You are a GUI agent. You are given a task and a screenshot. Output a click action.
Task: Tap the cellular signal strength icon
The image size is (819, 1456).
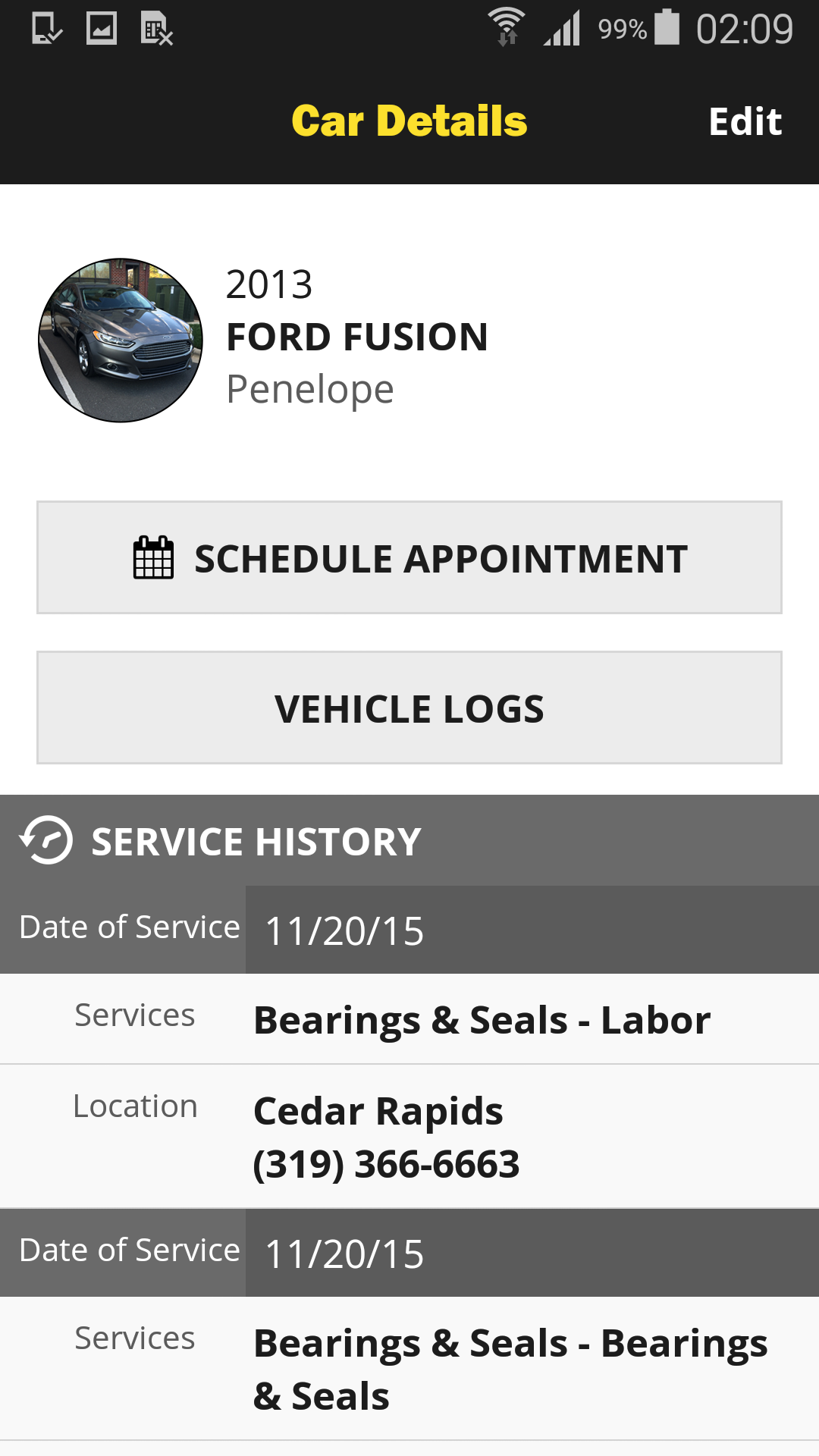click(x=562, y=28)
